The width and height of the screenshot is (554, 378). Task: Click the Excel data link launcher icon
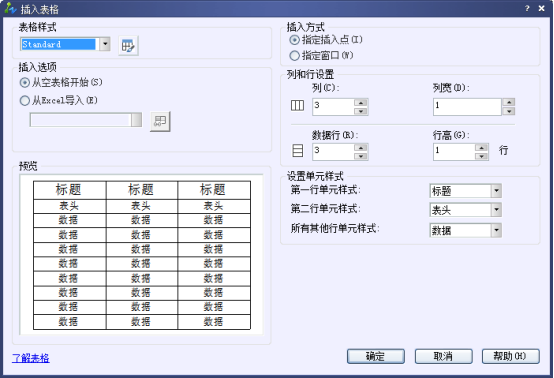pyautogui.click(x=160, y=122)
